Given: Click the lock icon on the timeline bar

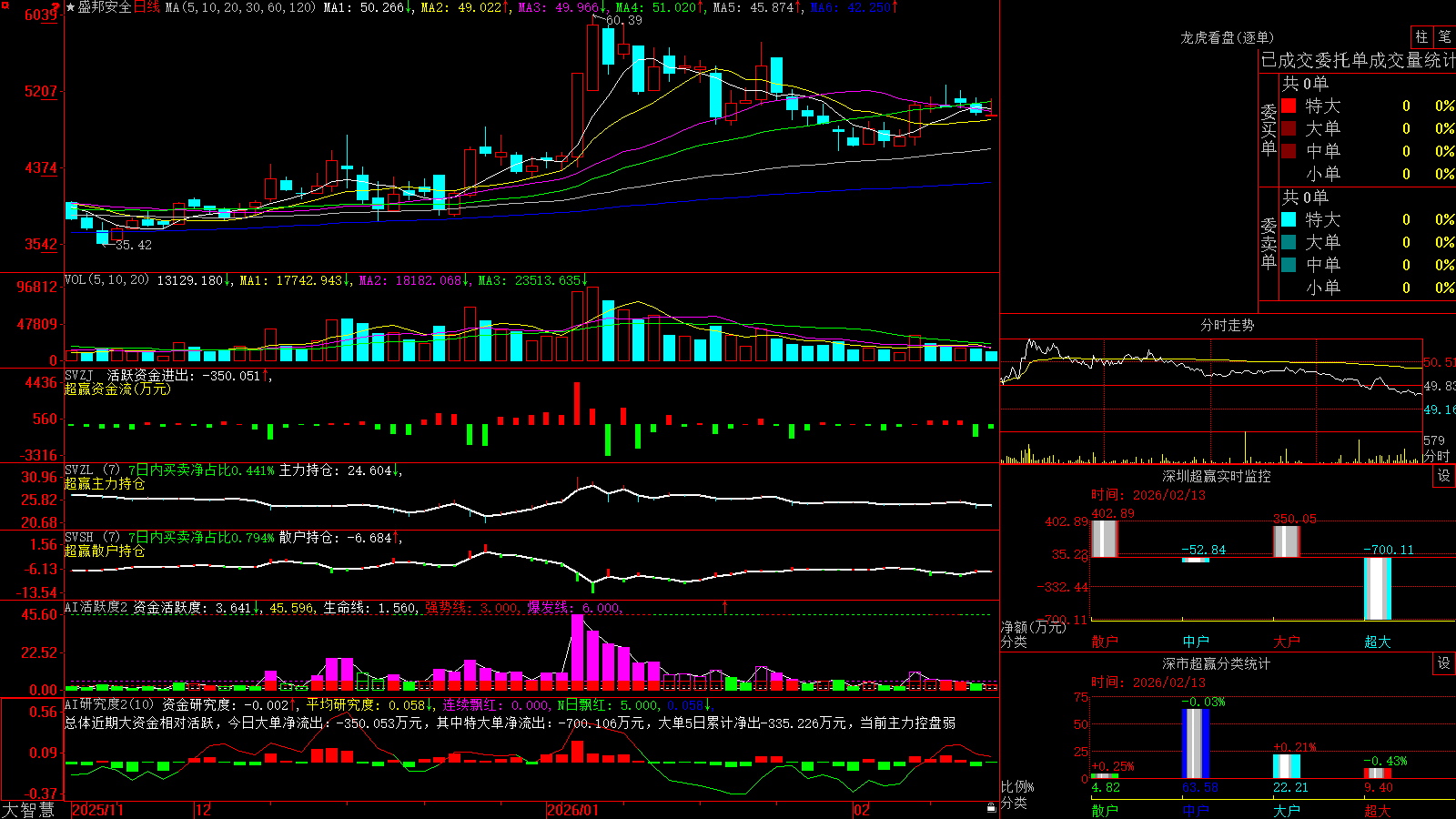Looking at the screenshot, I should [x=991, y=808].
